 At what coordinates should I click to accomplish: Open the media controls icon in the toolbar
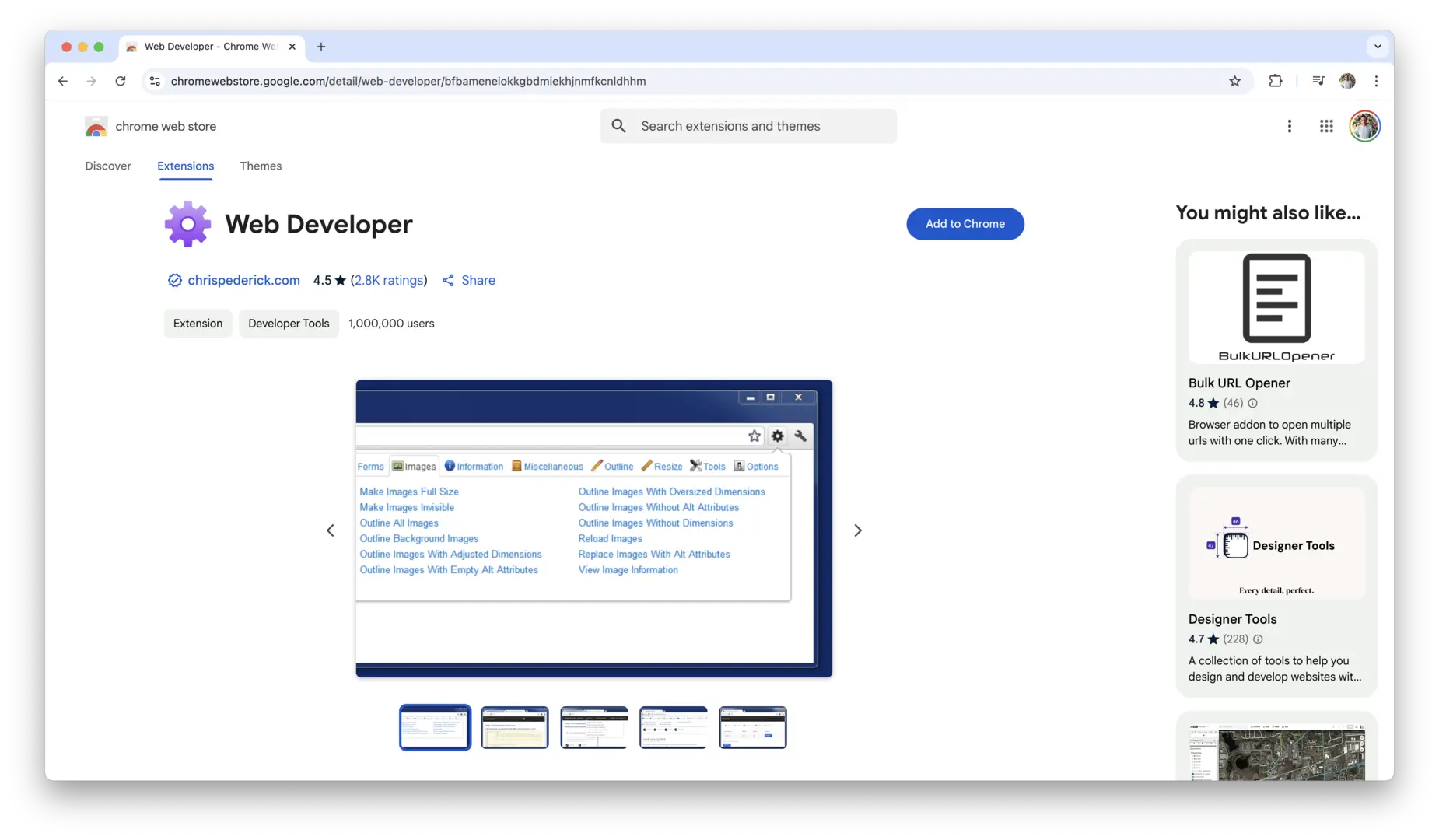click(x=1318, y=81)
